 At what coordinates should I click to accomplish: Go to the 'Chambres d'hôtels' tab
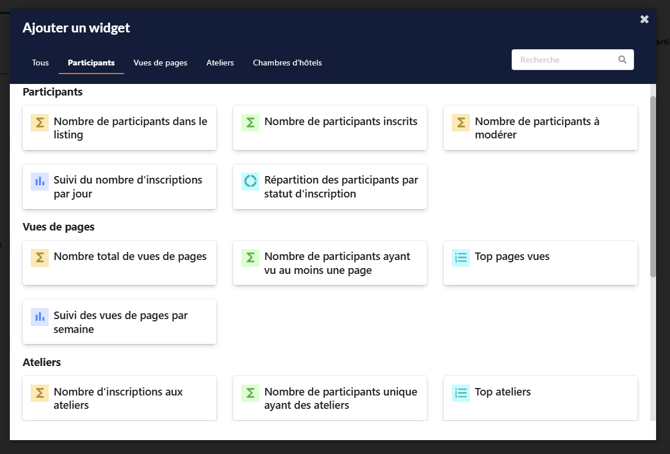[x=287, y=63]
